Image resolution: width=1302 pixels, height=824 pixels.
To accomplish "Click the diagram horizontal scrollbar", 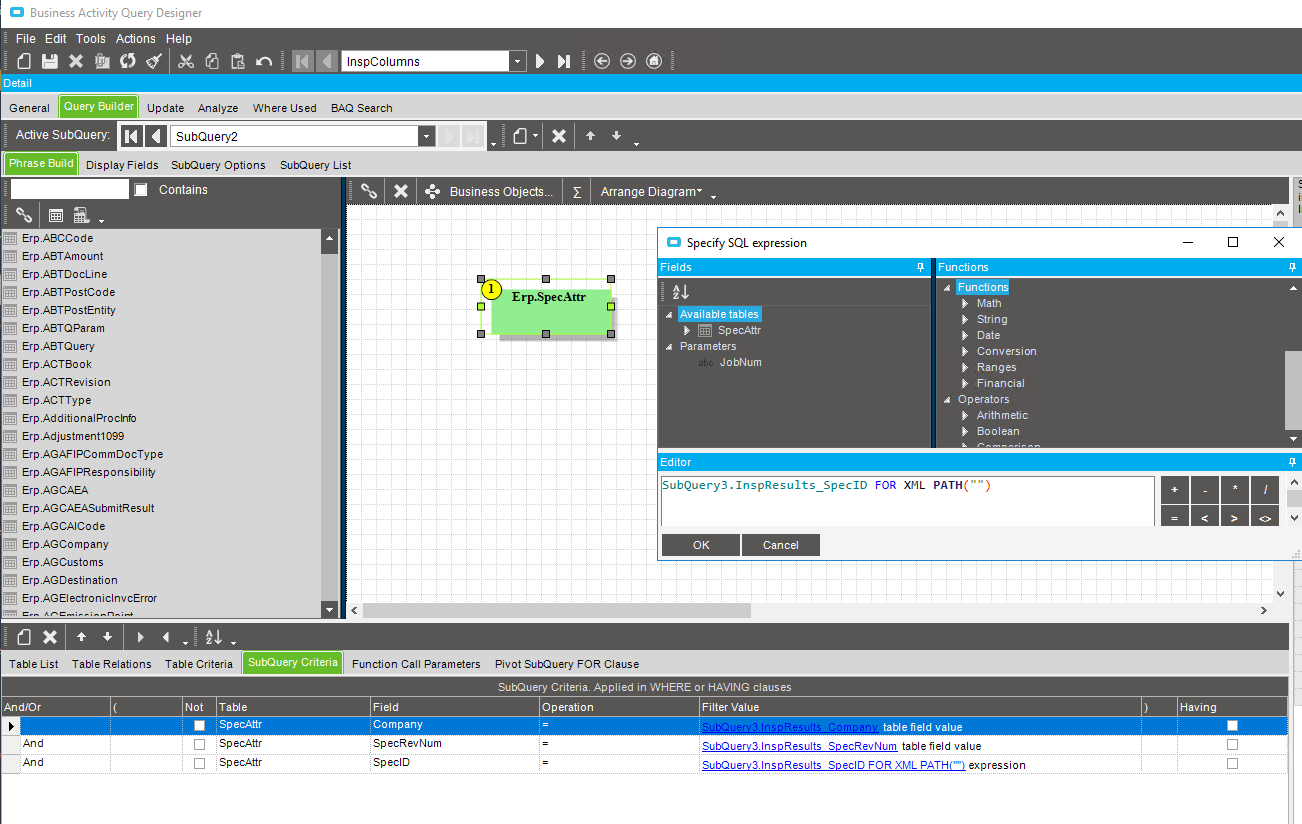I will pos(556,610).
